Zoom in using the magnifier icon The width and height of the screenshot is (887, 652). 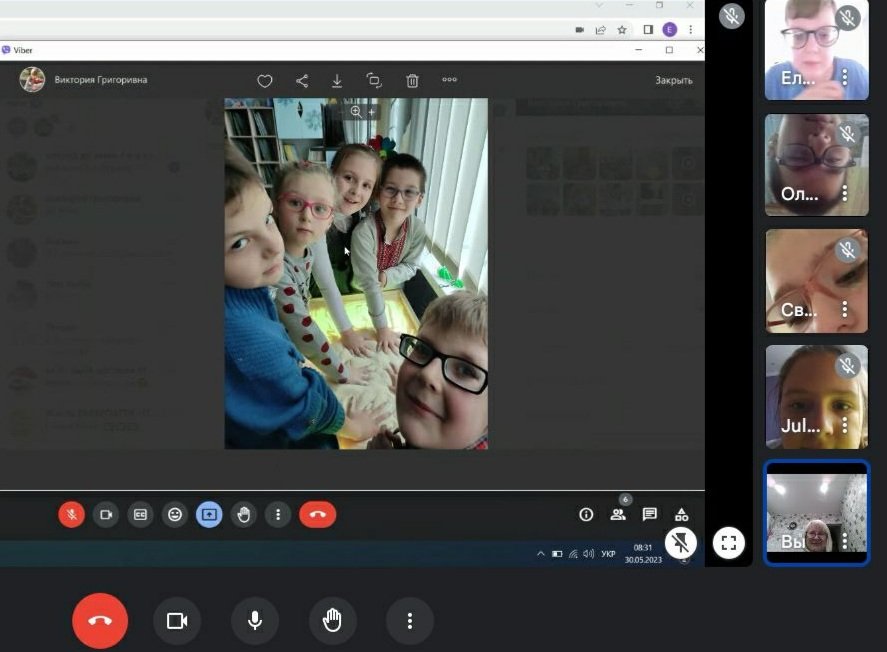point(356,111)
